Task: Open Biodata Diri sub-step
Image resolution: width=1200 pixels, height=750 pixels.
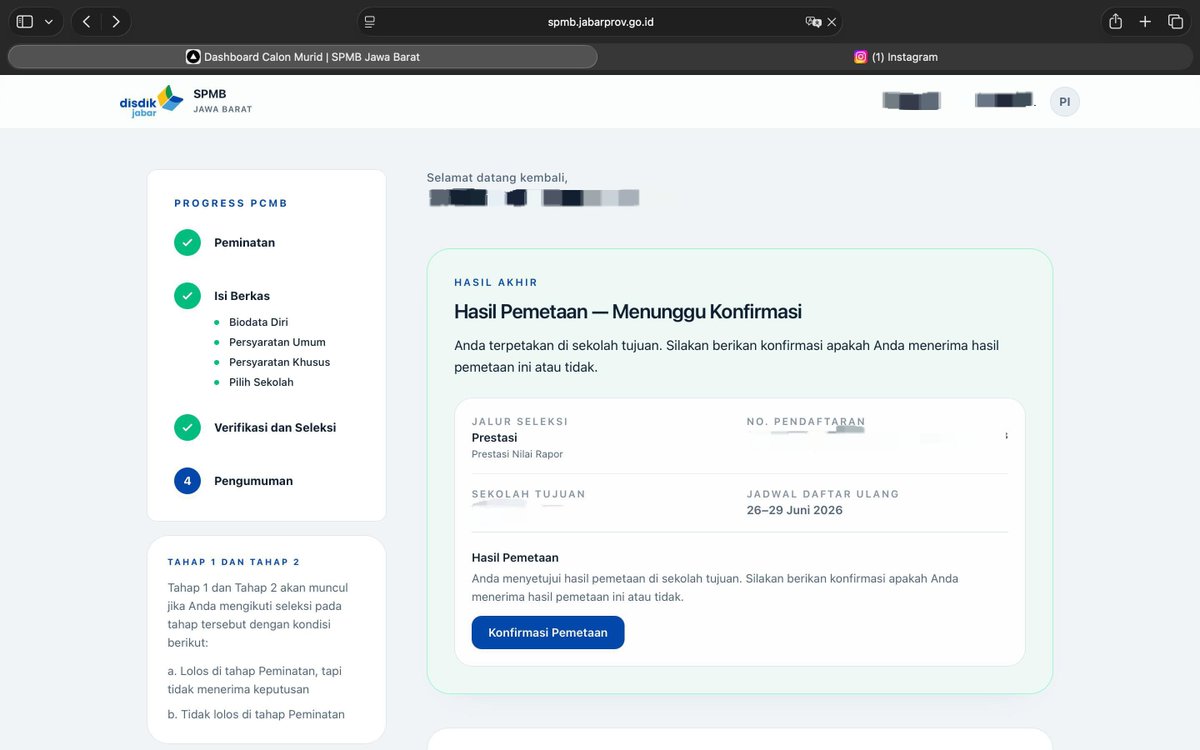Action: tap(258, 322)
